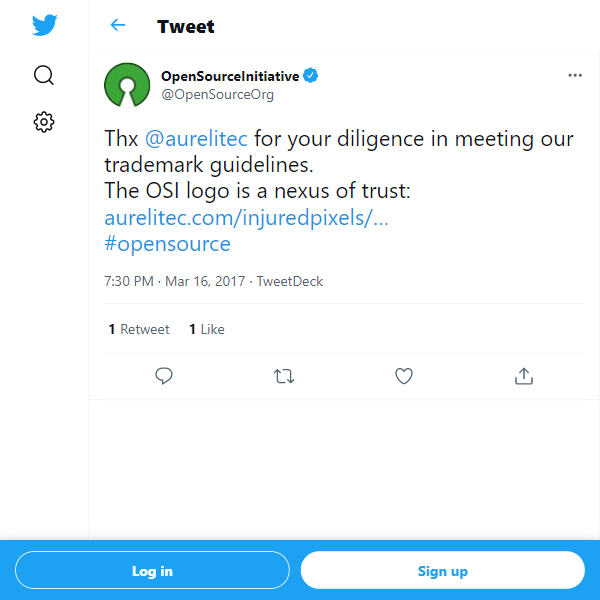The image size is (600, 600).
Task: Share the tweet via share icon
Action: pos(523,376)
